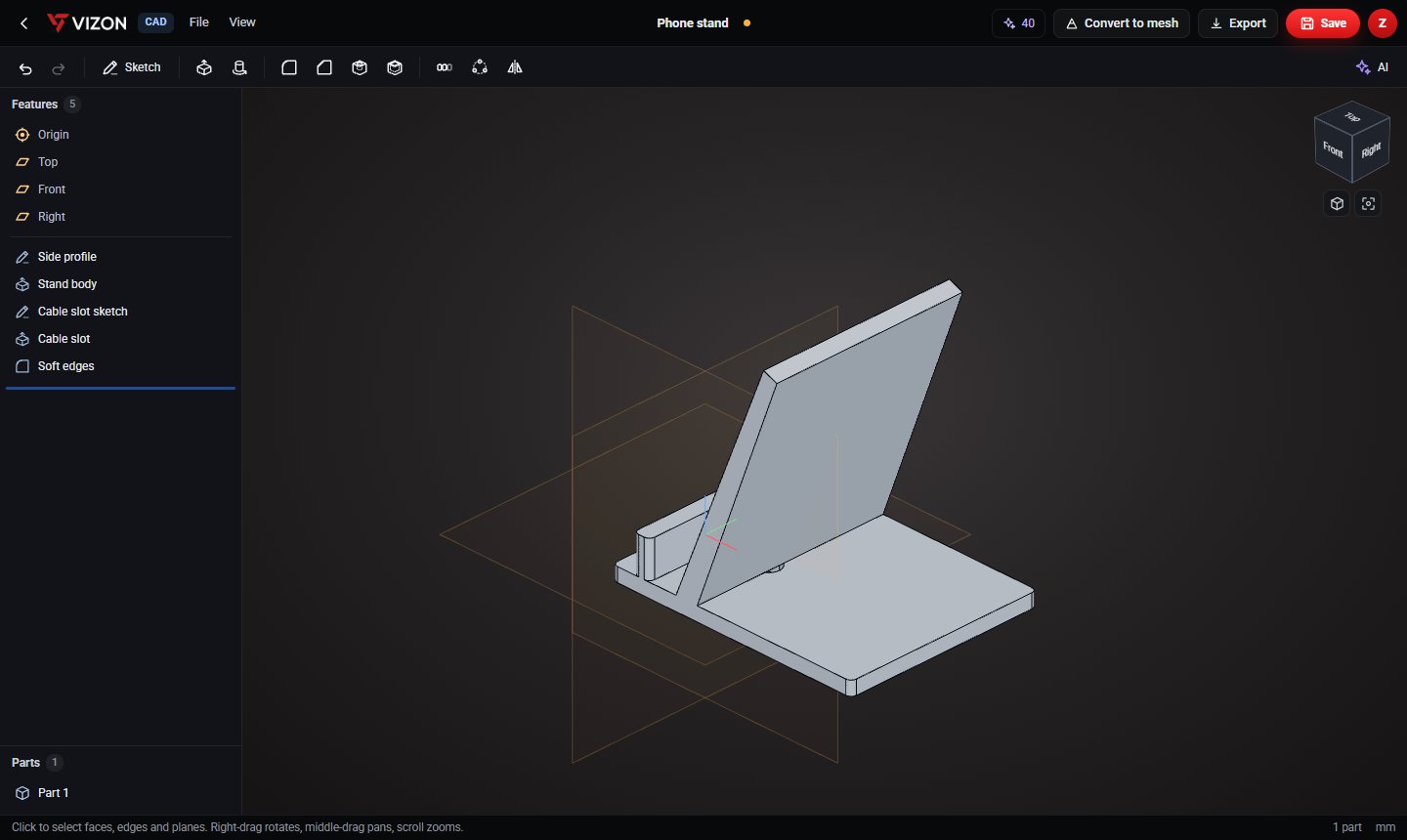Click the zoom-to-fit view button
The width and height of the screenshot is (1407, 840).
click(1369, 203)
